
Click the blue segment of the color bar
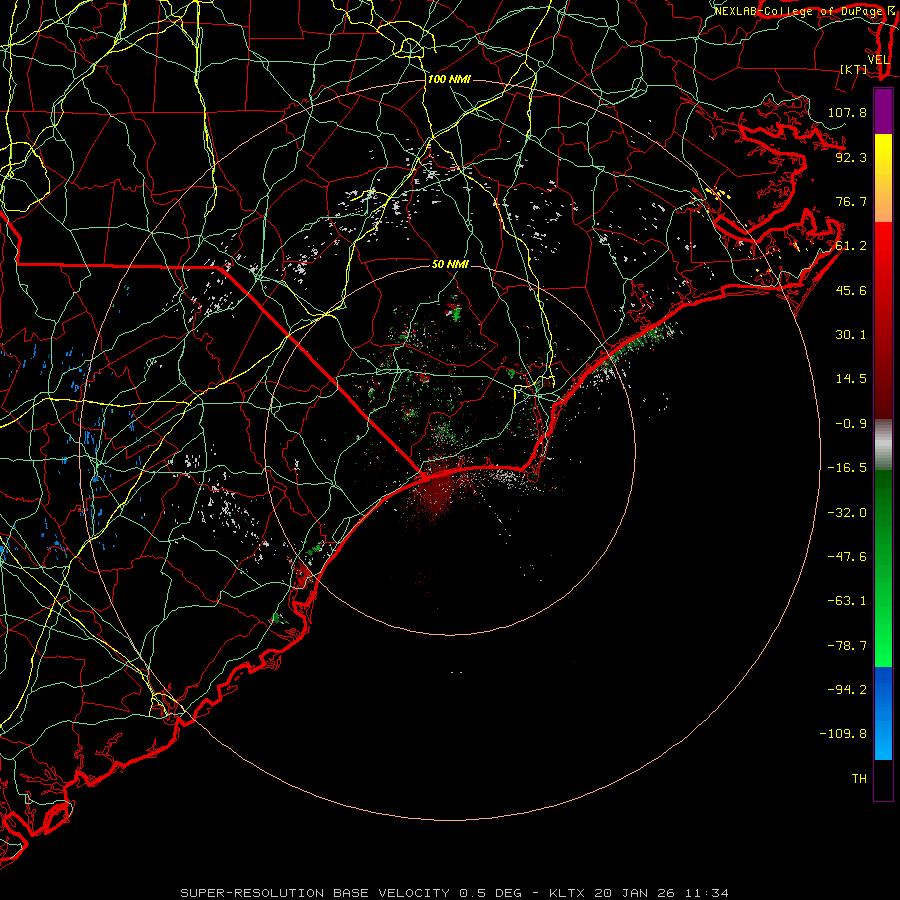click(x=883, y=713)
